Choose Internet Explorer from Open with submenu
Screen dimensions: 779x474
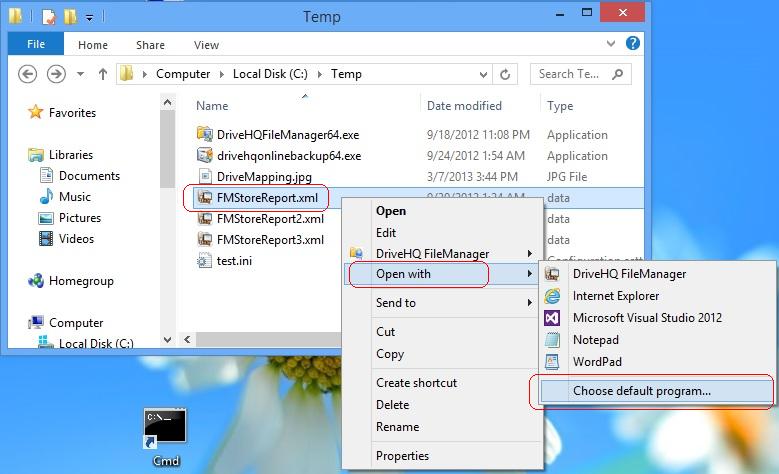[615, 296]
